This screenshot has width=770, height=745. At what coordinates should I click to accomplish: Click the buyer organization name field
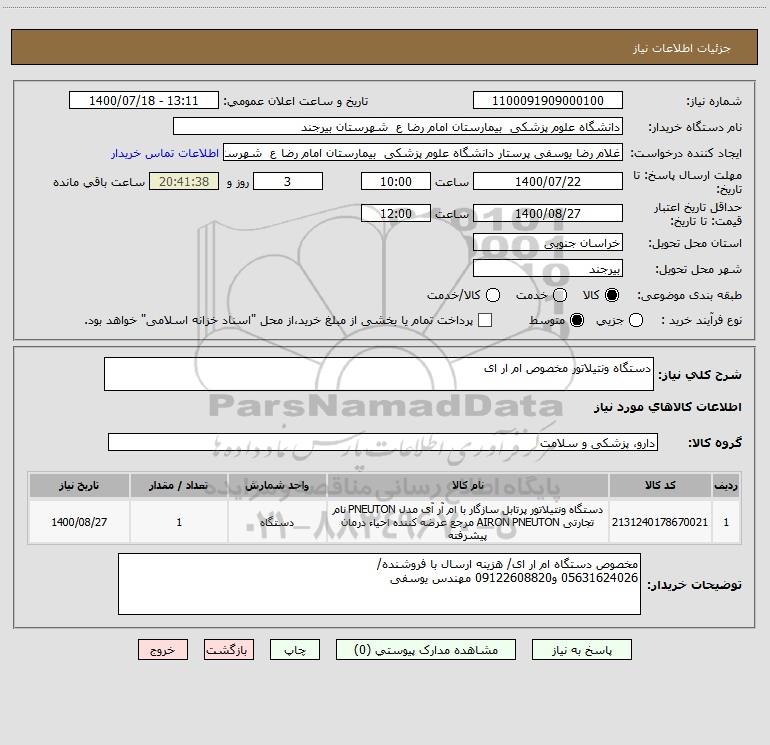coord(398,127)
